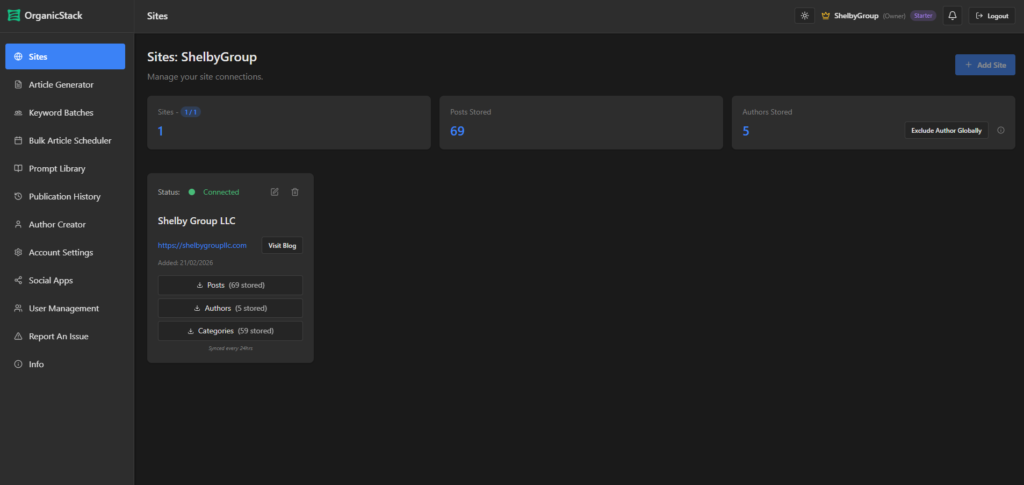The height and width of the screenshot is (485, 1024).
Task: Open Bulk Article Scheduler
Action: [69, 141]
